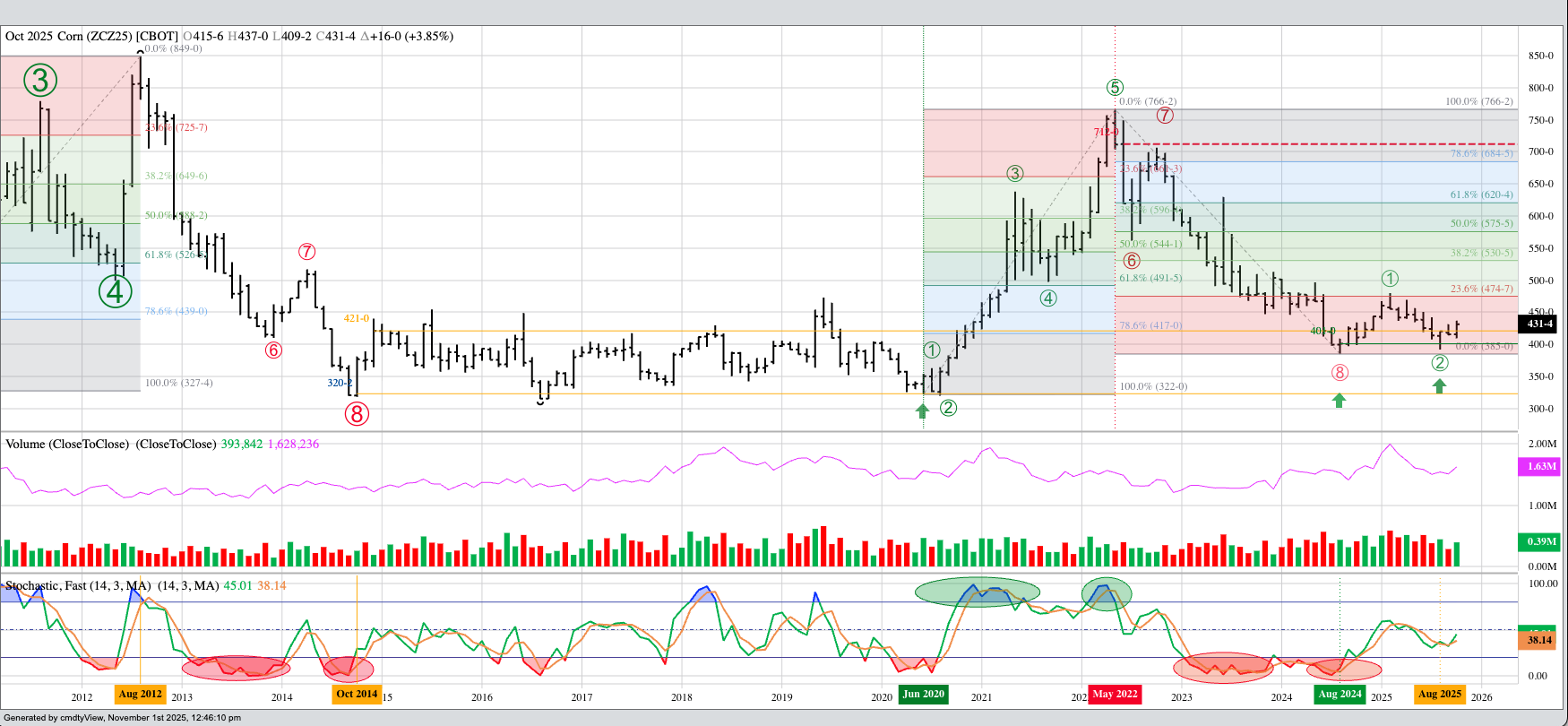Image resolution: width=1568 pixels, height=726 pixels.
Task: Click the large red circled 8 marker
Action: tap(357, 413)
